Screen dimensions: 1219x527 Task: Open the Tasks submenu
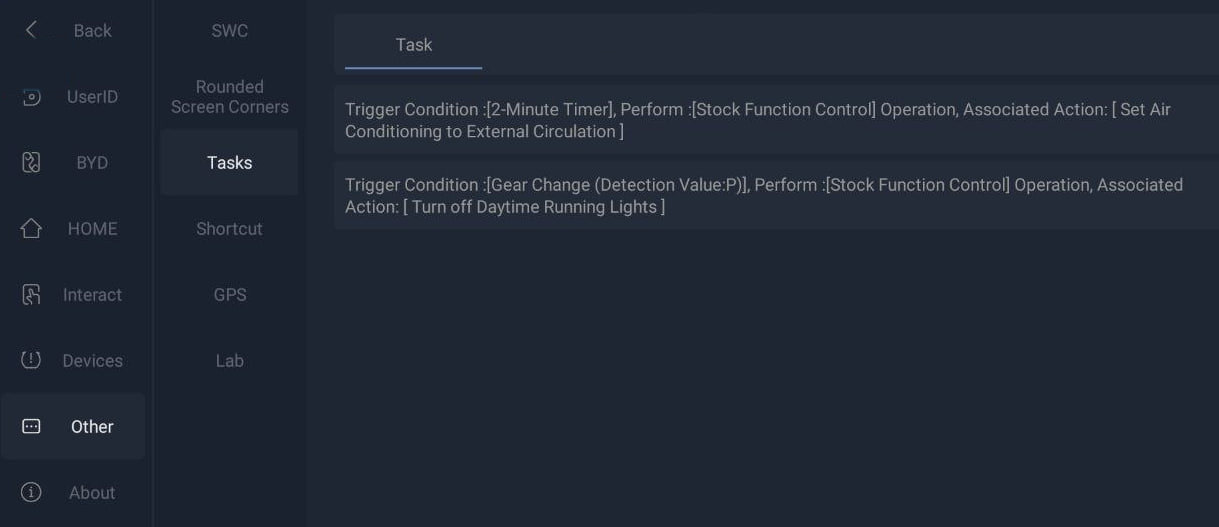tap(229, 163)
